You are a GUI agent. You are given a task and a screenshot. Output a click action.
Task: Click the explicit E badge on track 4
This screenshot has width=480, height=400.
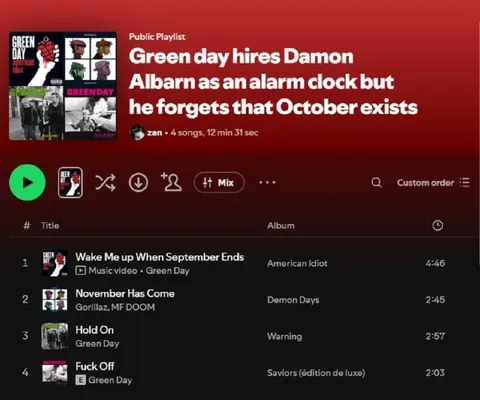point(80,380)
